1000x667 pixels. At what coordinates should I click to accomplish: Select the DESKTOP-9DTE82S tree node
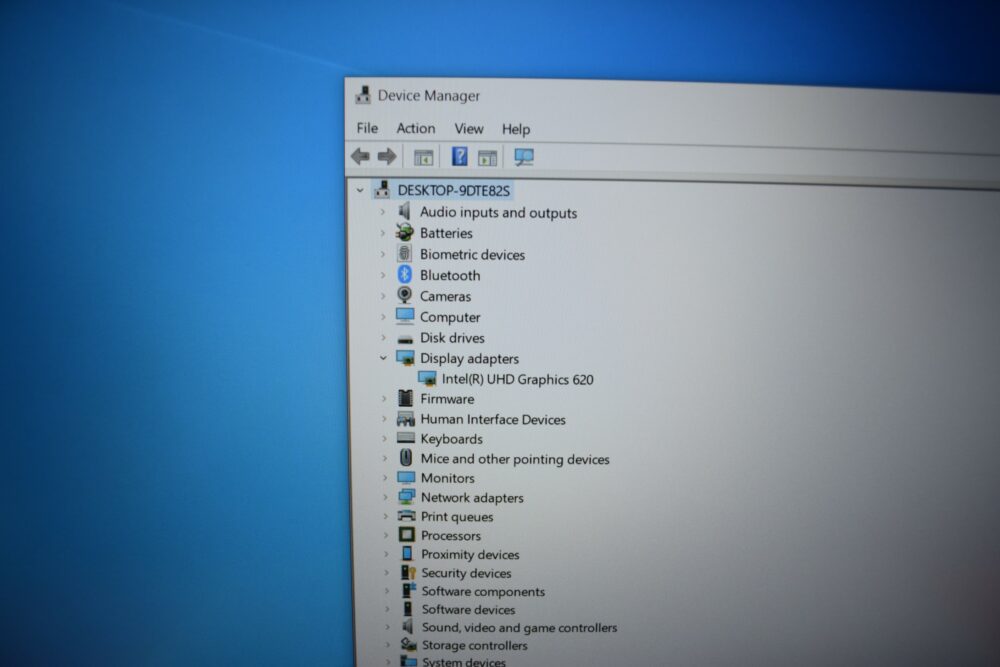(x=453, y=191)
